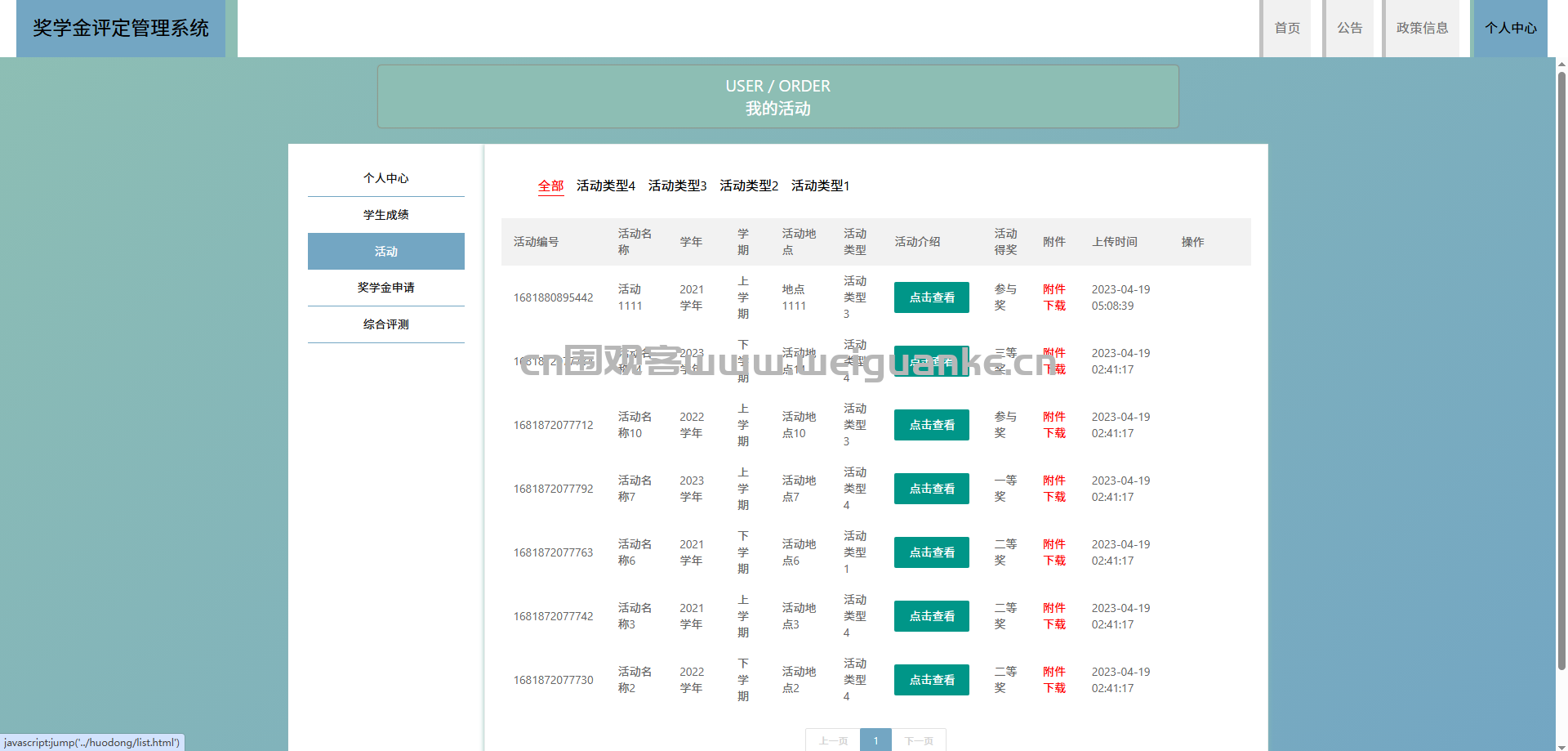The image size is (1568, 751).
Task: Download attachment for activity 1681880895442
Action: coord(1054,297)
